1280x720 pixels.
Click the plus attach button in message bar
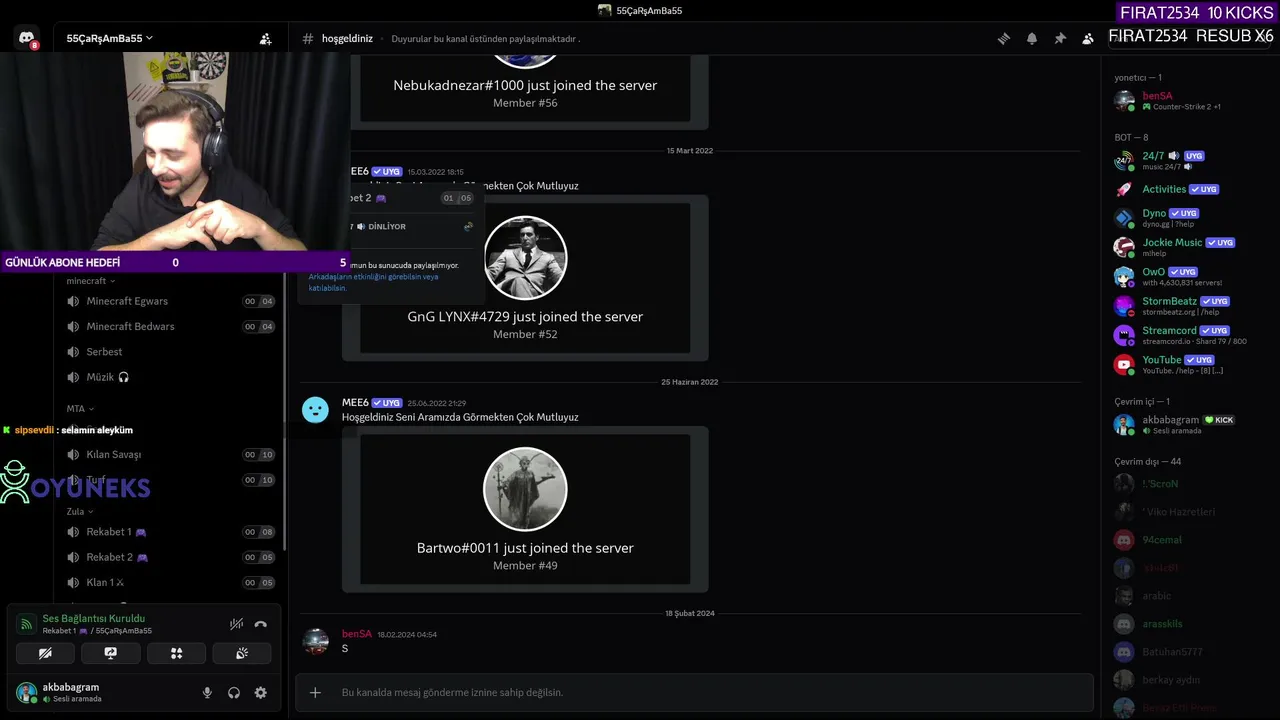click(315, 692)
